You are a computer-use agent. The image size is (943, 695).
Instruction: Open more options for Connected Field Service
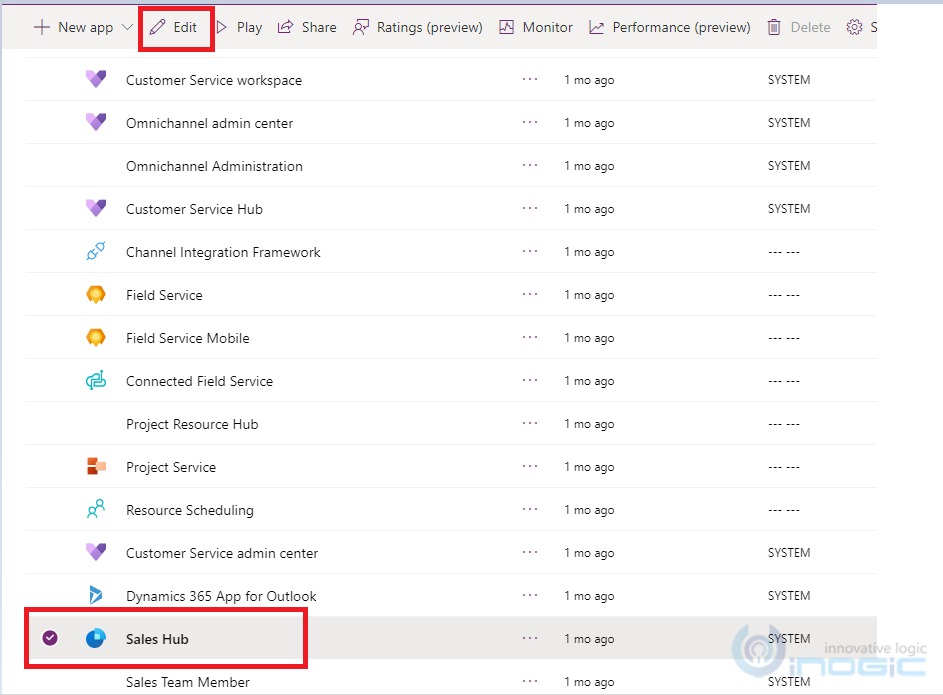pos(530,381)
